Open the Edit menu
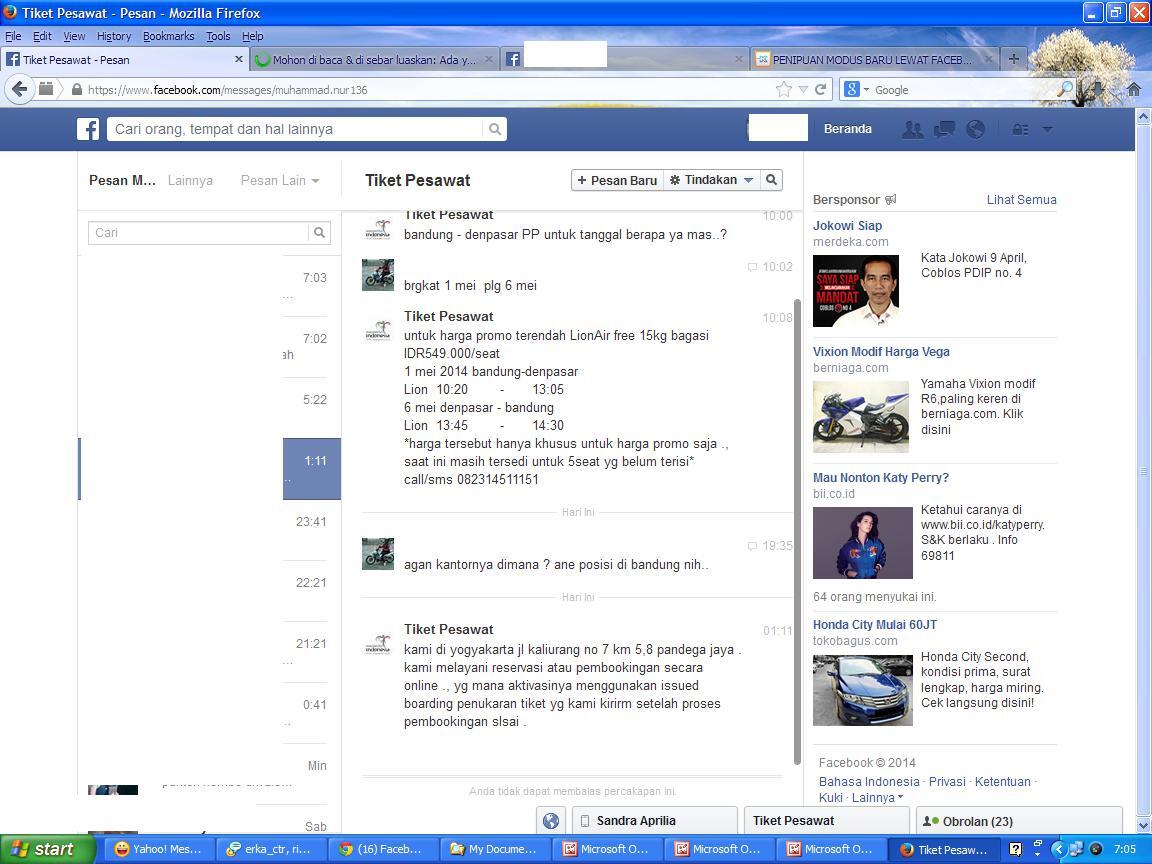 43,36
